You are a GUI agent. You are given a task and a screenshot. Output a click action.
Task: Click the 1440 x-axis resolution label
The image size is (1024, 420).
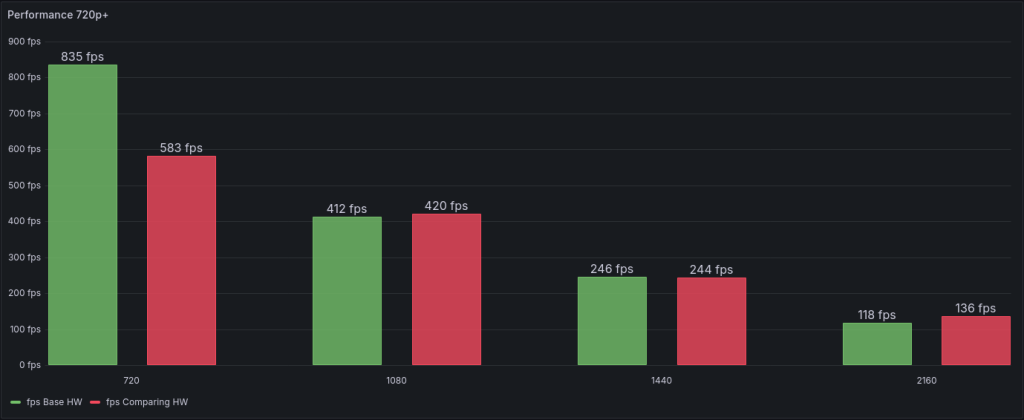coord(661,381)
